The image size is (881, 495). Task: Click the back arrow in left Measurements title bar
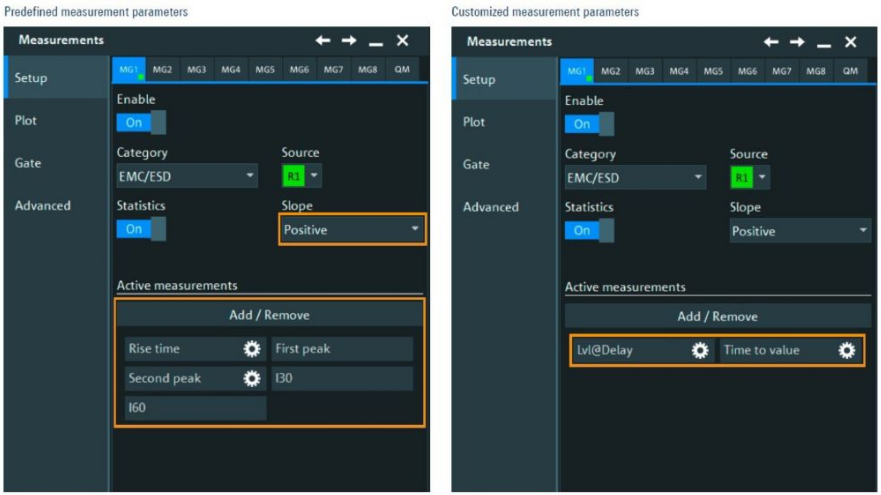tap(323, 41)
